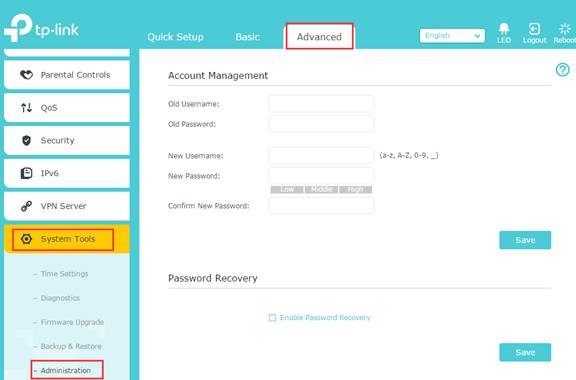This screenshot has width=576, height=380.
Task: Open Administration submenu item
Action: tap(66, 370)
